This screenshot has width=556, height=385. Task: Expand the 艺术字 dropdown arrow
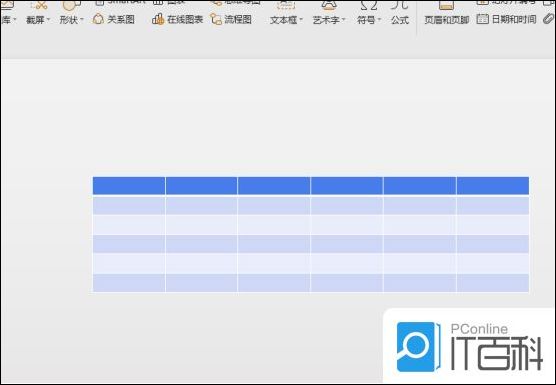pyautogui.click(x=344, y=19)
